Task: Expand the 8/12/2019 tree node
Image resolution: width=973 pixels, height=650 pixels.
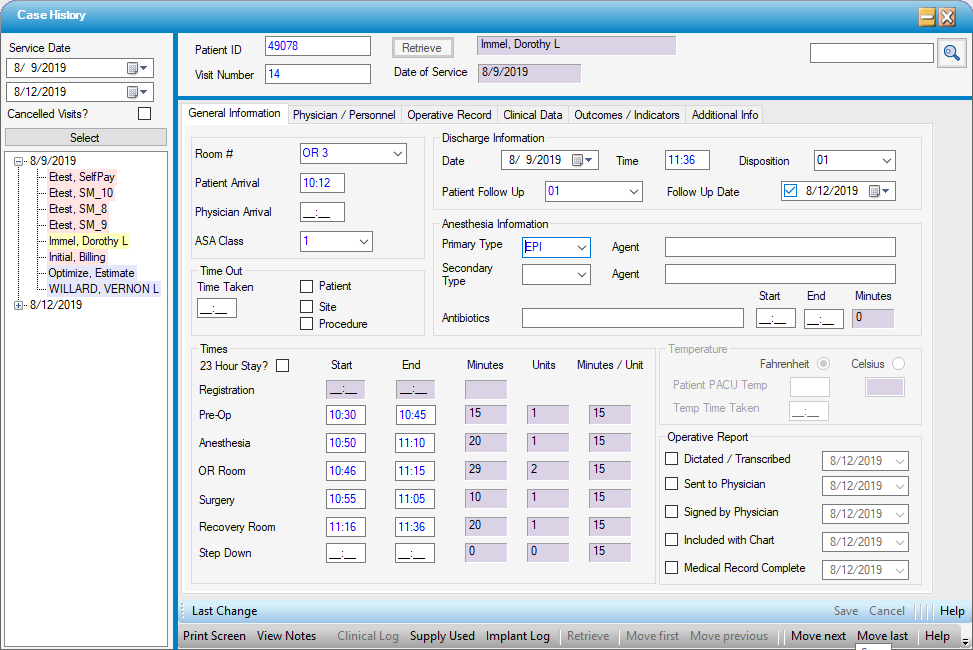Action: [19, 305]
